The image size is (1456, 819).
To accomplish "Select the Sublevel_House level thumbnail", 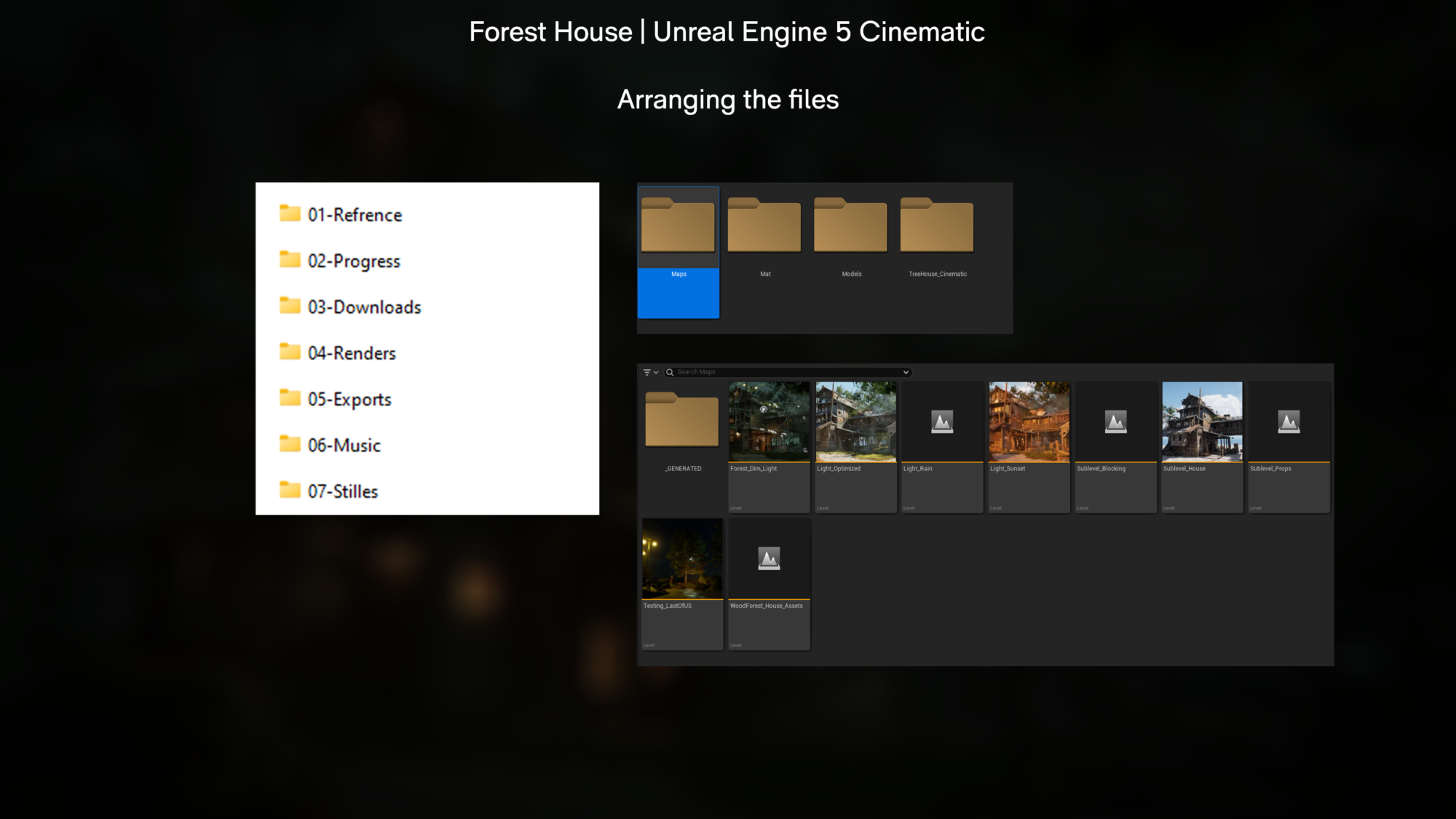I will (1202, 422).
